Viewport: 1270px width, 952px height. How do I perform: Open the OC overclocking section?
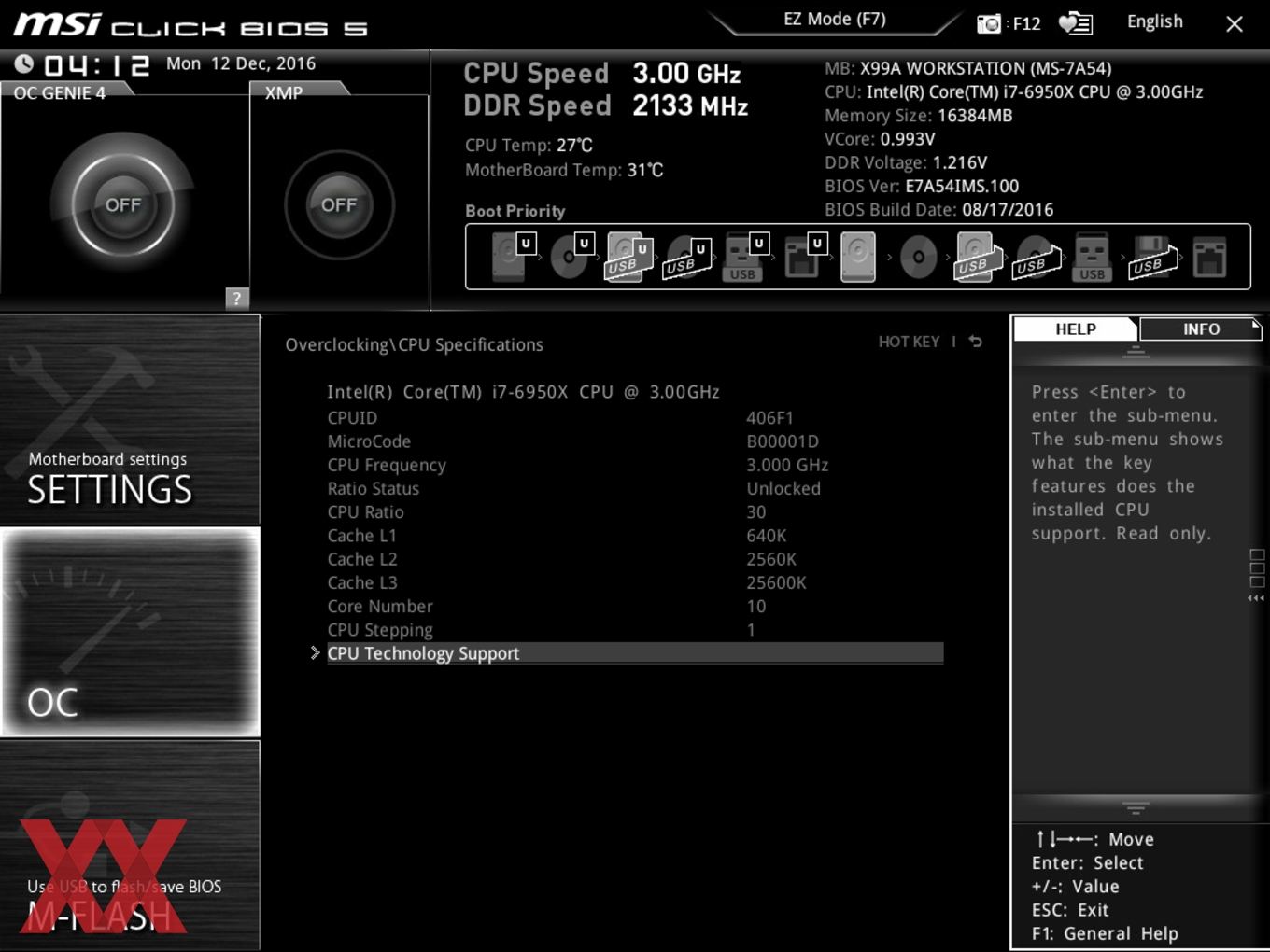pos(130,632)
